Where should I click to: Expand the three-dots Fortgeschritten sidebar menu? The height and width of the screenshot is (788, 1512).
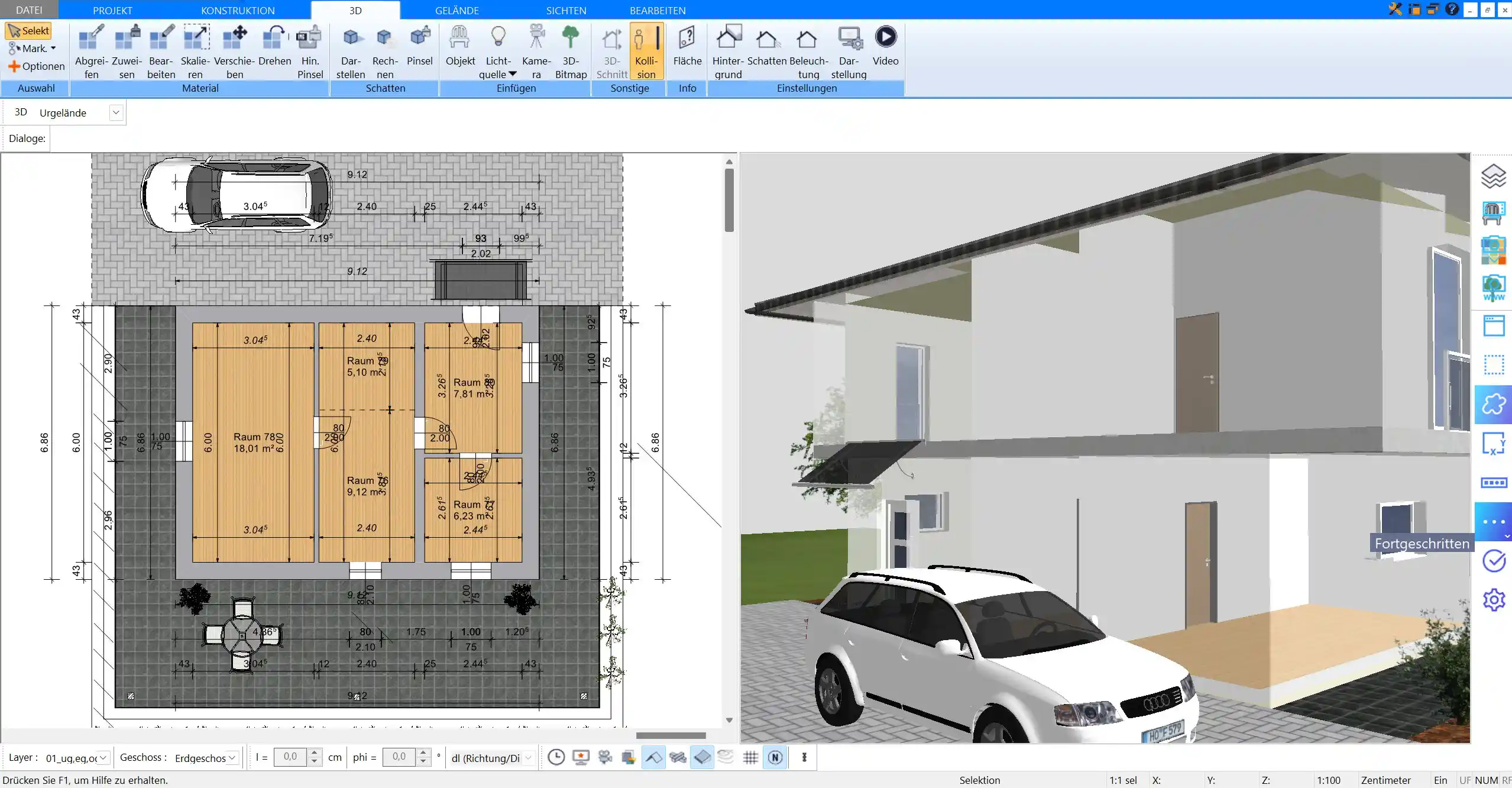pos(1493,522)
